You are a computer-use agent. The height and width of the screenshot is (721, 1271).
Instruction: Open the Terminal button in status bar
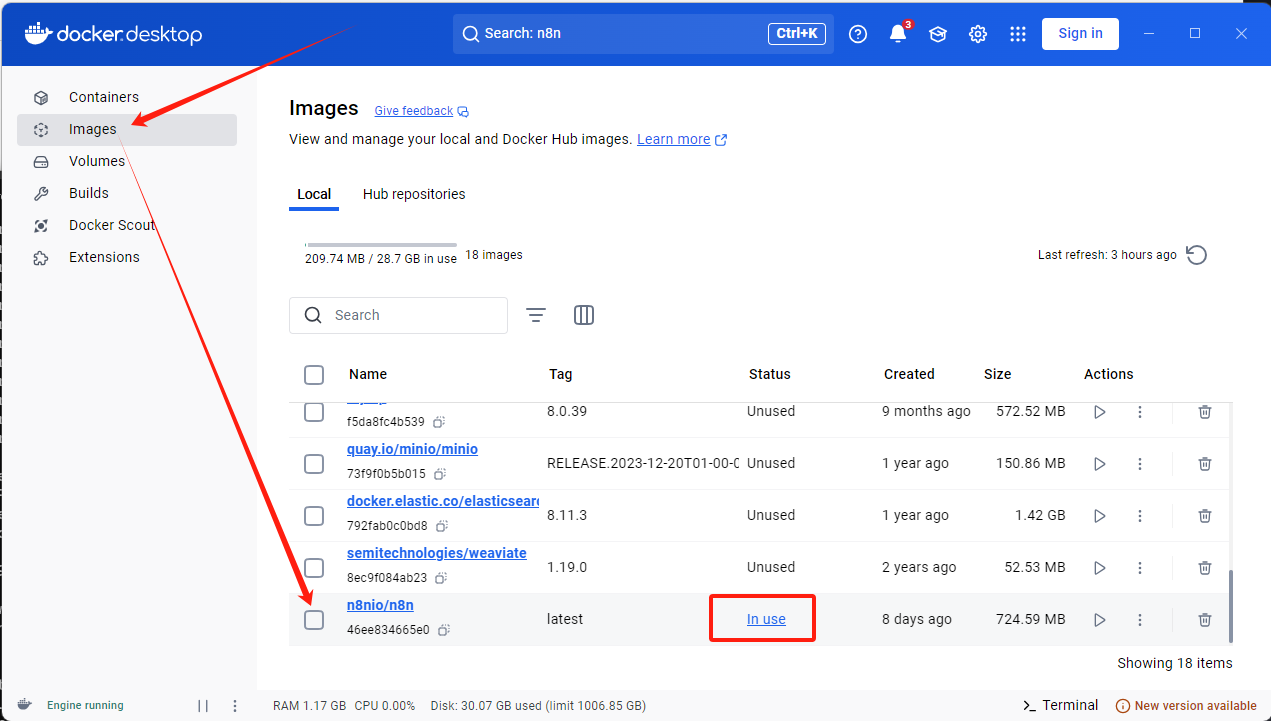pyautogui.click(x=1061, y=705)
